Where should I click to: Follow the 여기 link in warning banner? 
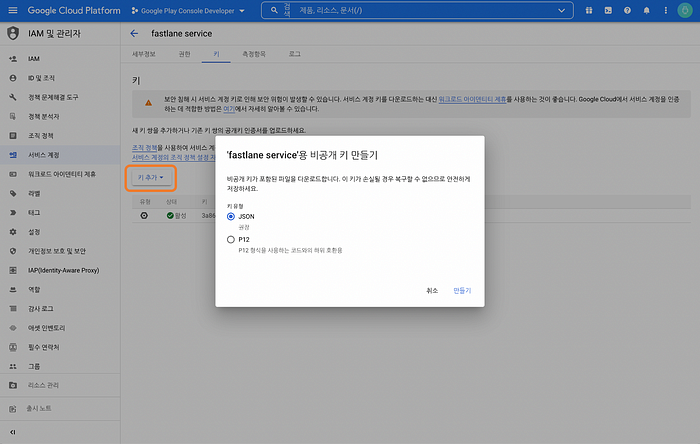pyautogui.click(x=229, y=109)
